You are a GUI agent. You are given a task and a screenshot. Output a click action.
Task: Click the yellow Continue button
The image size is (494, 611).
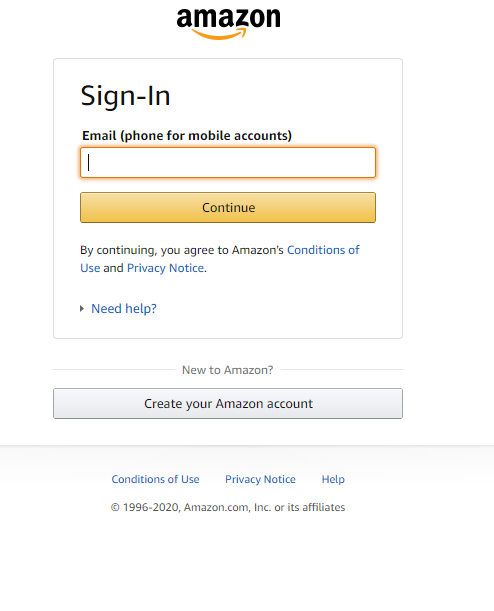click(228, 207)
